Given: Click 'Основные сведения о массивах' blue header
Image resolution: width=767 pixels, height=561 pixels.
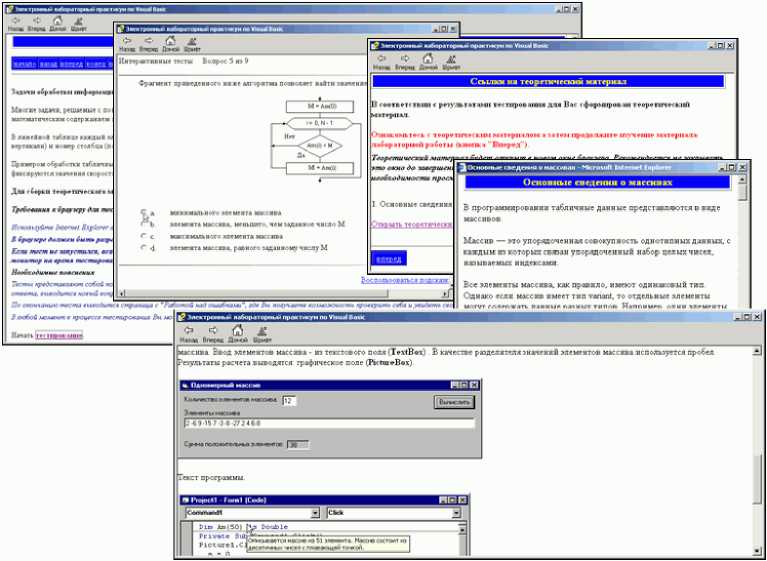Looking at the screenshot, I should [x=597, y=182].
